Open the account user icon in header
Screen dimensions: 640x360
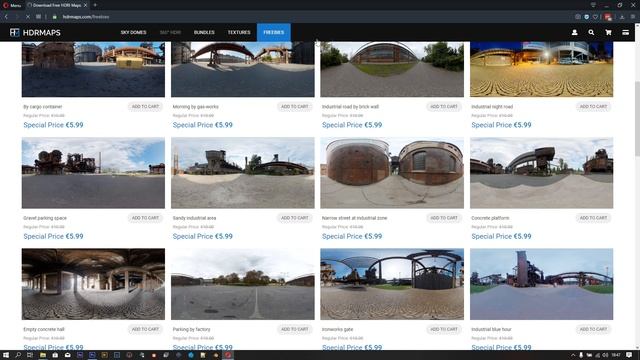[574, 32]
